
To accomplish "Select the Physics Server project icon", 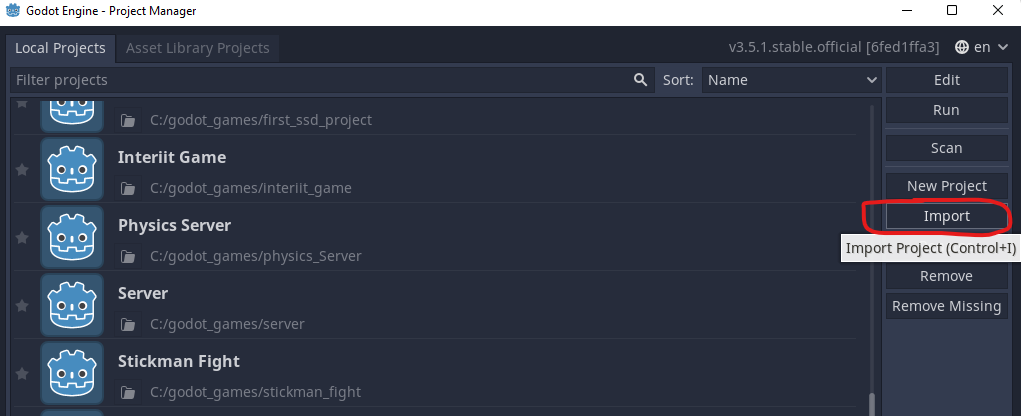I will [x=72, y=237].
